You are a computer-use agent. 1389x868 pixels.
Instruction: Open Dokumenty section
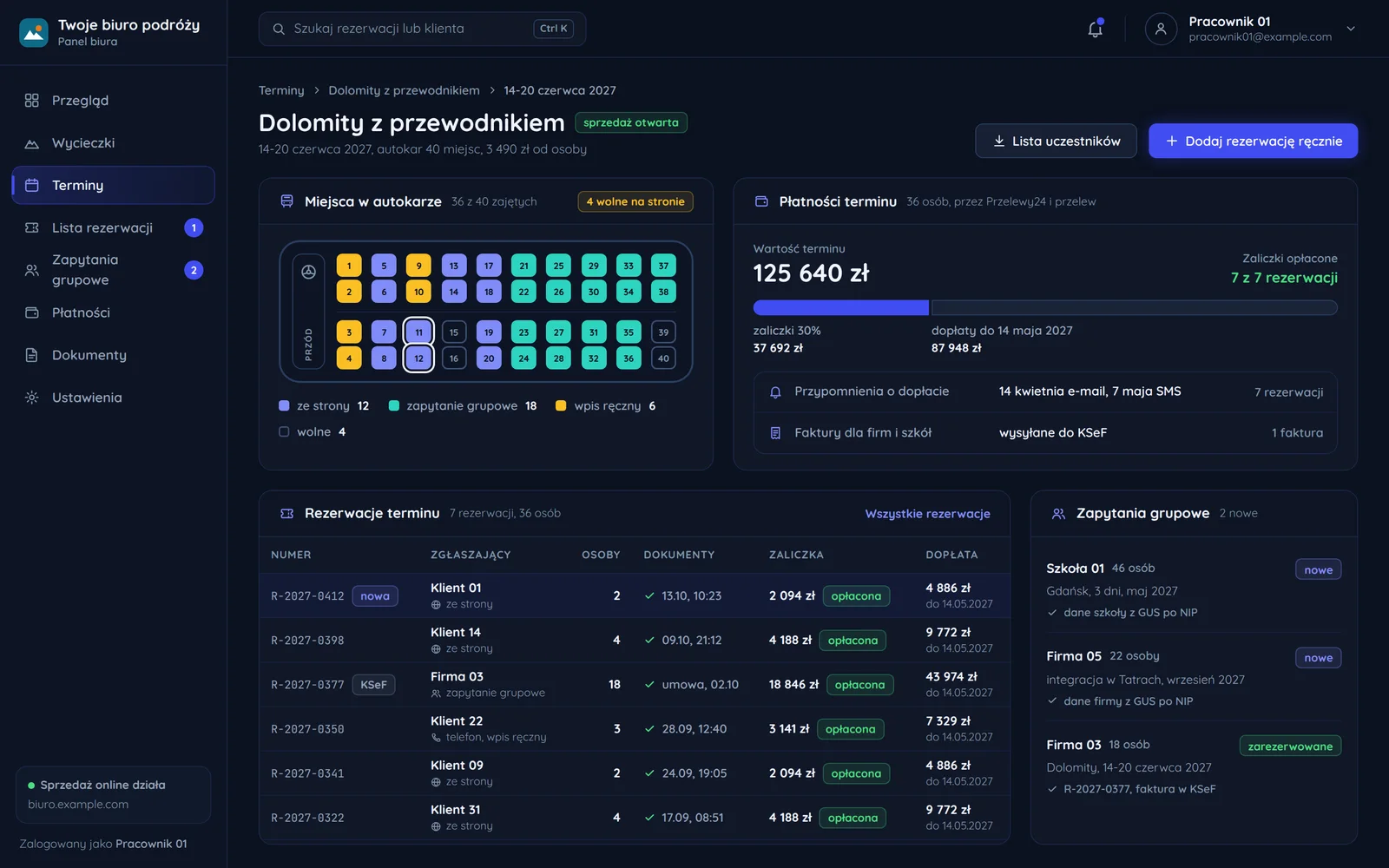coord(113,355)
